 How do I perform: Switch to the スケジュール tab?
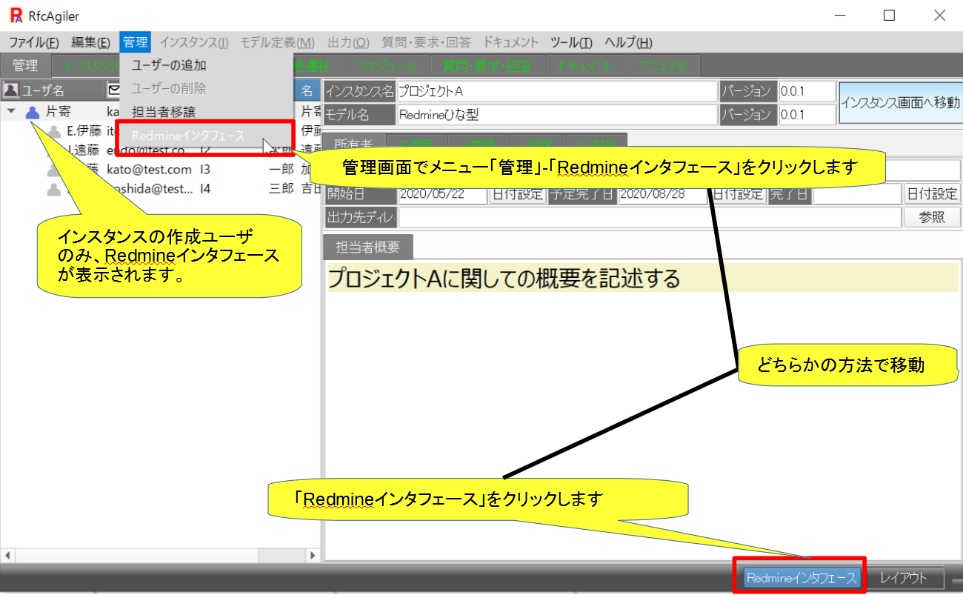point(386,66)
